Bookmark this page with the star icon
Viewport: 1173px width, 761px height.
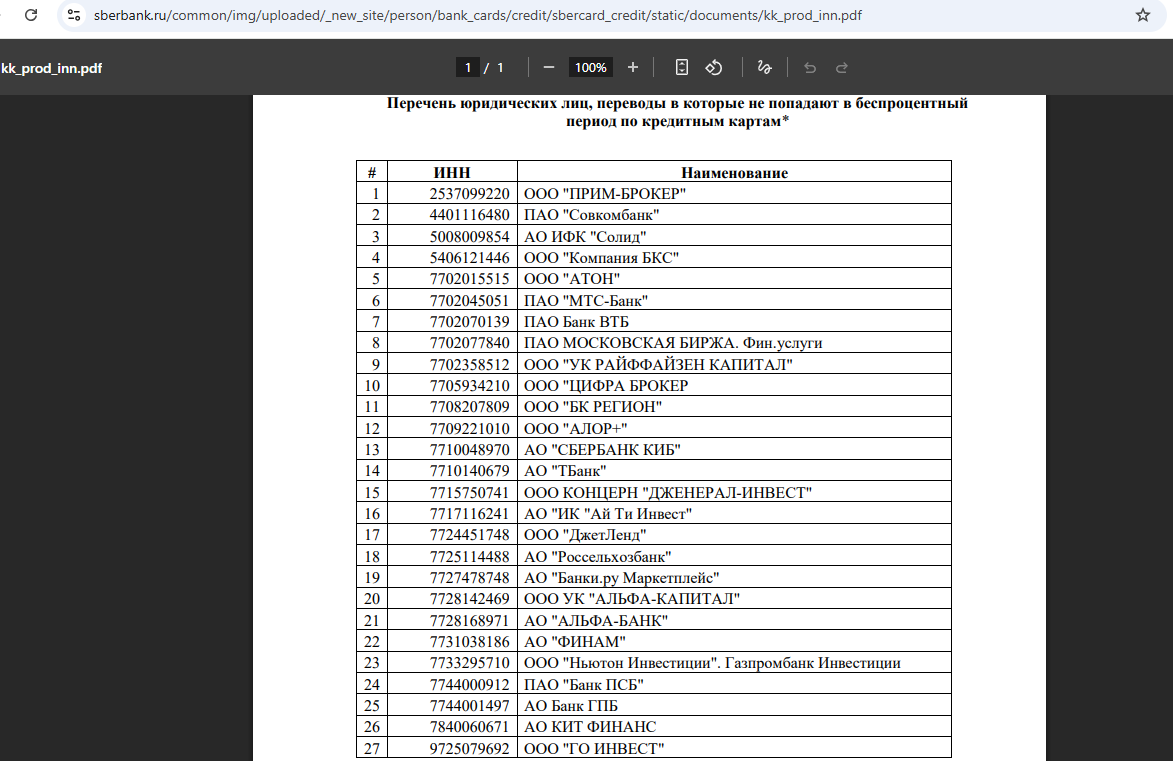pos(1143,16)
